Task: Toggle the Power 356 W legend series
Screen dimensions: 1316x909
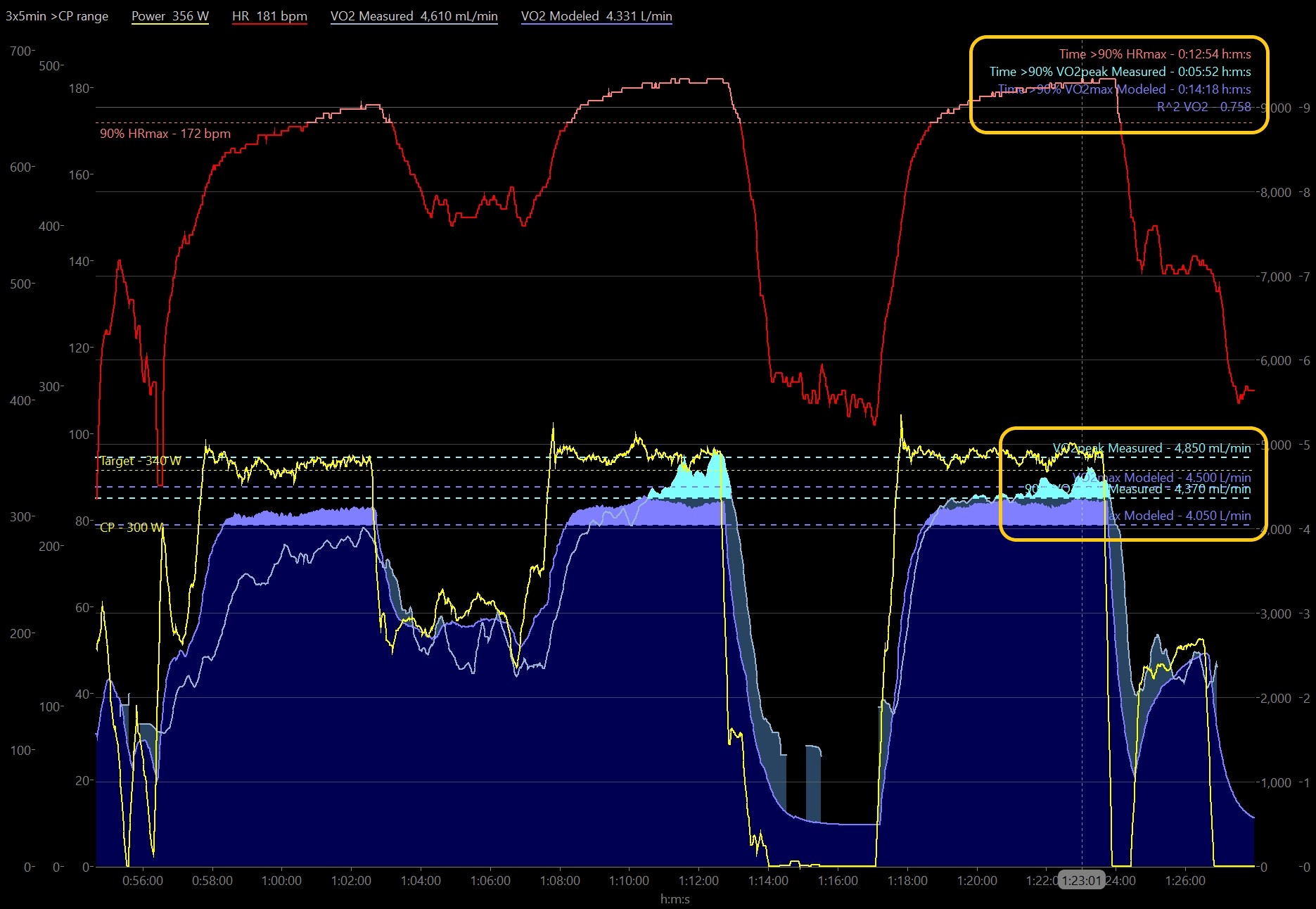Action: (x=170, y=16)
